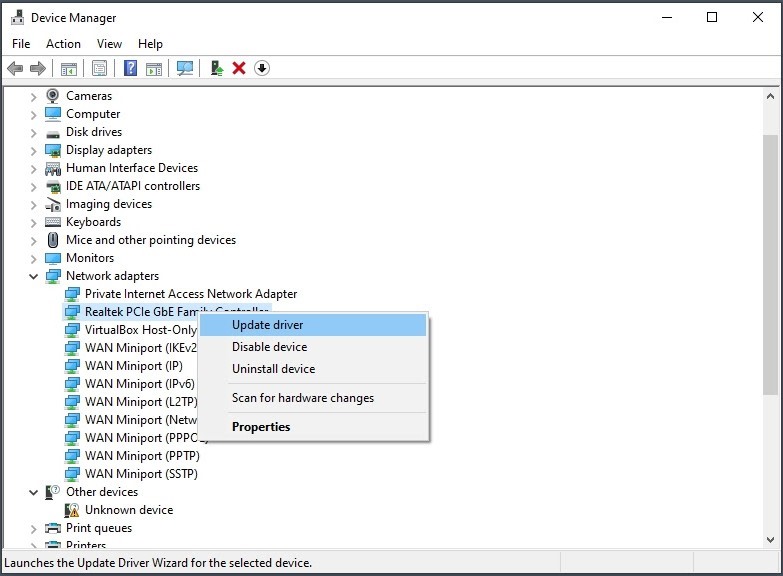The width and height of the screenshot is (783, 576).
Task: Click the IDE ATA/ATAPI controllers icon
Action: tap(53, 186)
